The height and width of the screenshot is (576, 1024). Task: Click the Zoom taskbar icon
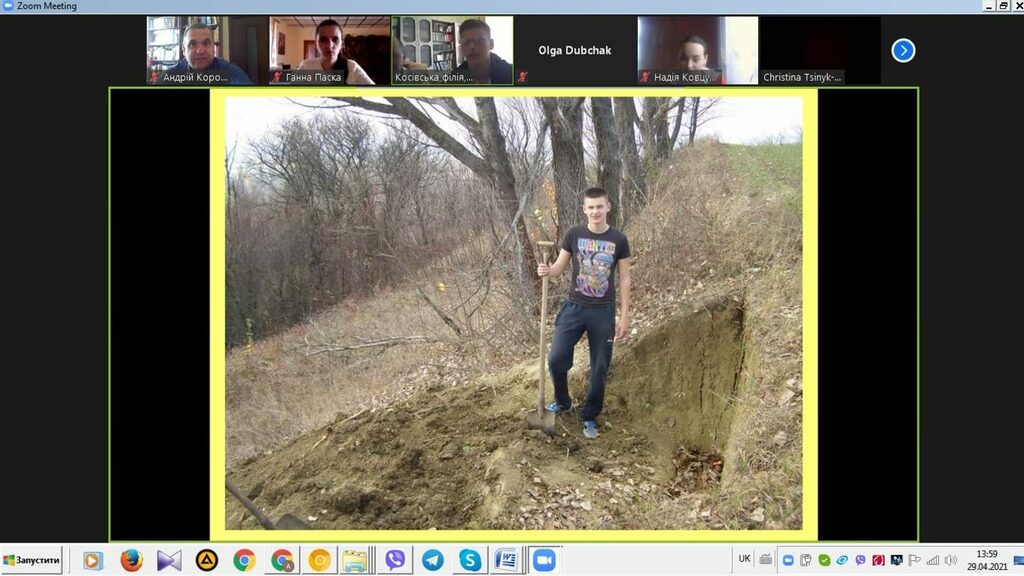[544, 560]
